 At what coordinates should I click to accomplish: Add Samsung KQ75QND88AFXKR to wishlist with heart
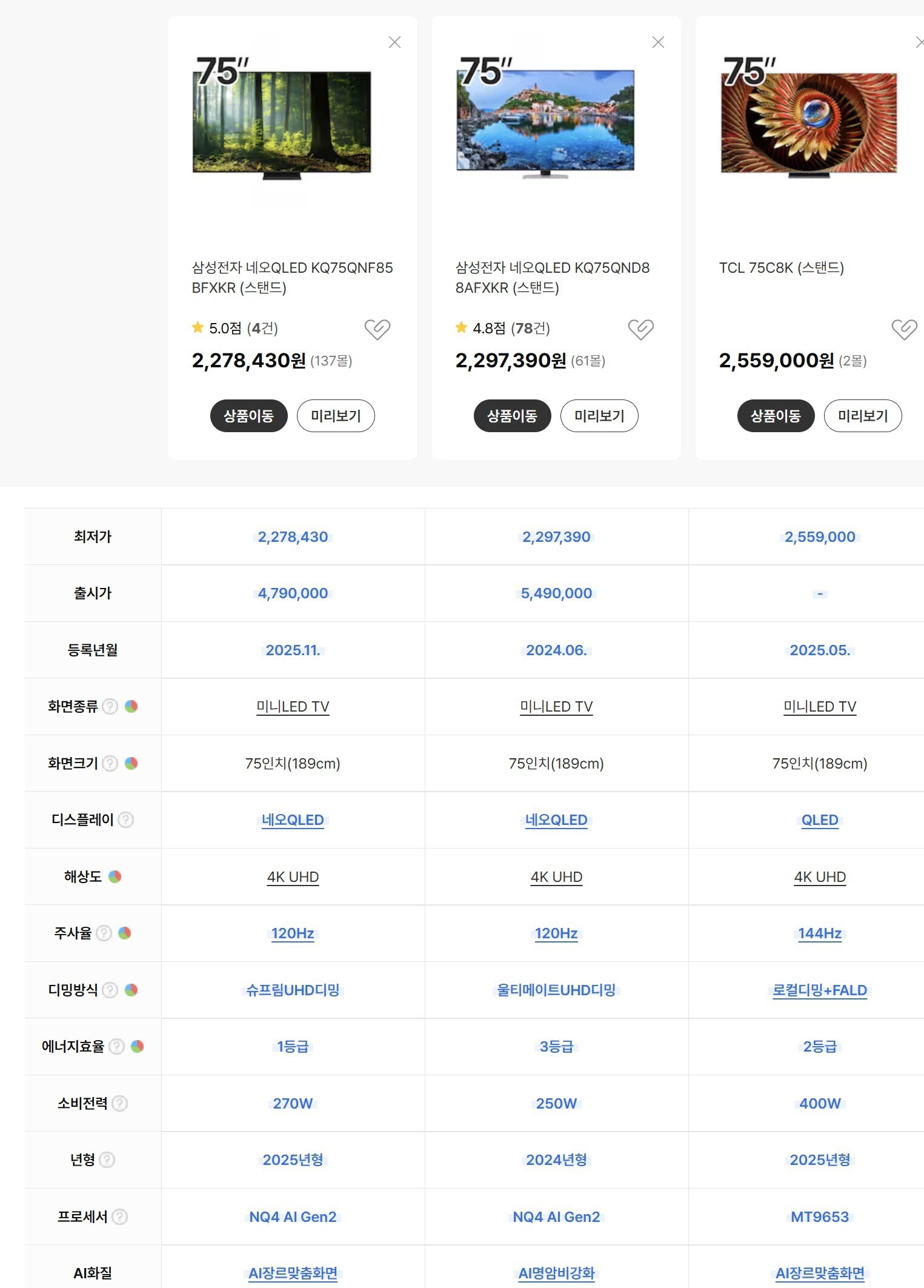(x=640, y=329)
